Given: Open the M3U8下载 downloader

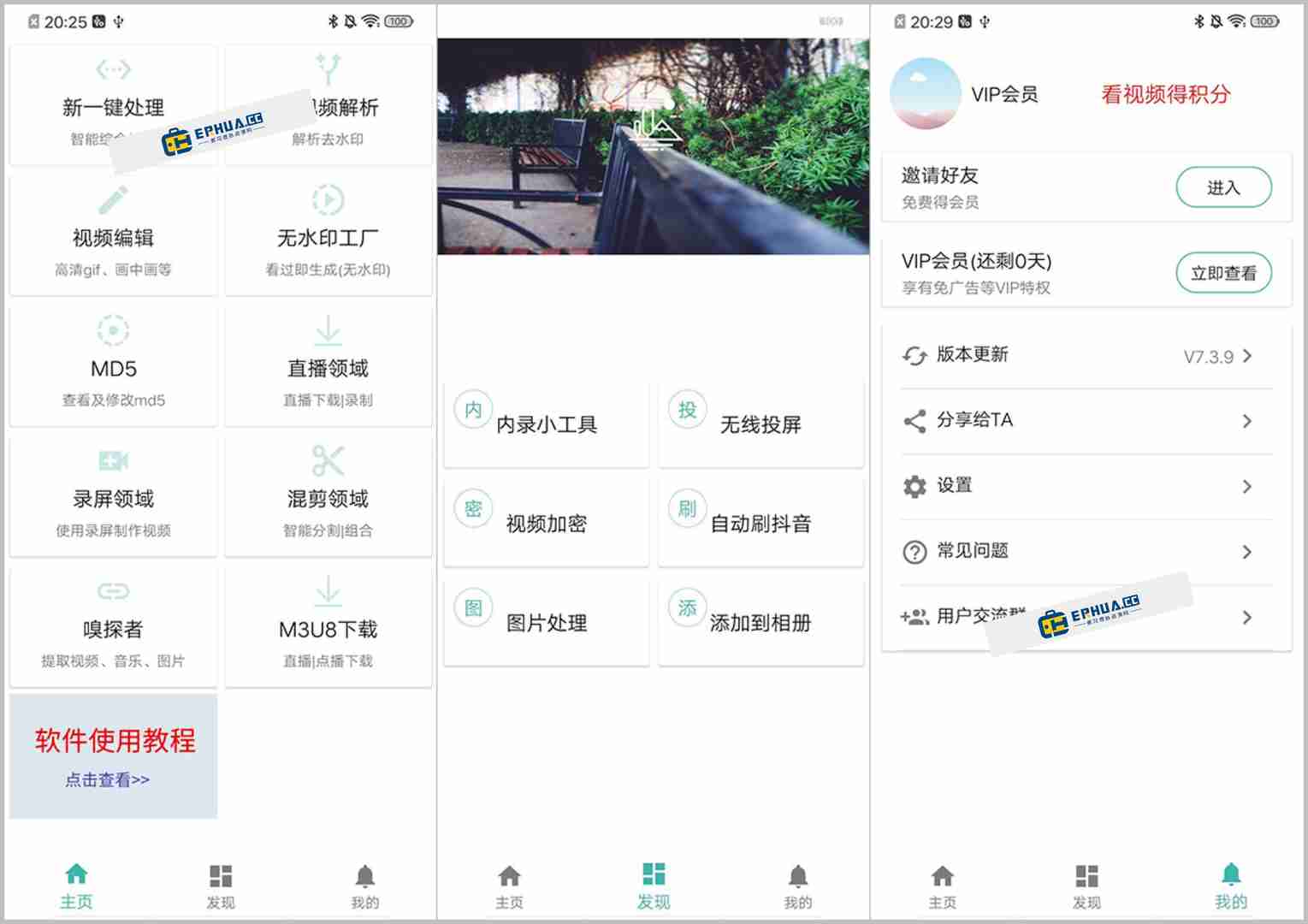Looking at the screenshot, I should pos(328,625).
